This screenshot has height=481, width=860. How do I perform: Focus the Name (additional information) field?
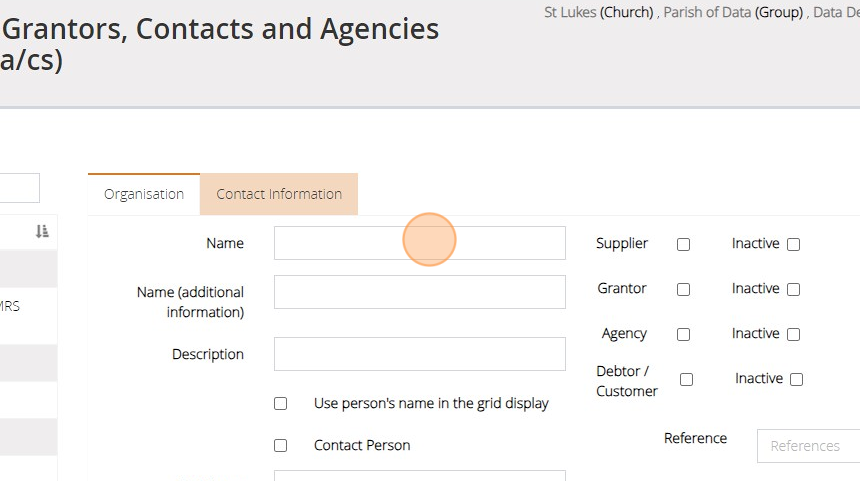tap(419, 292)
